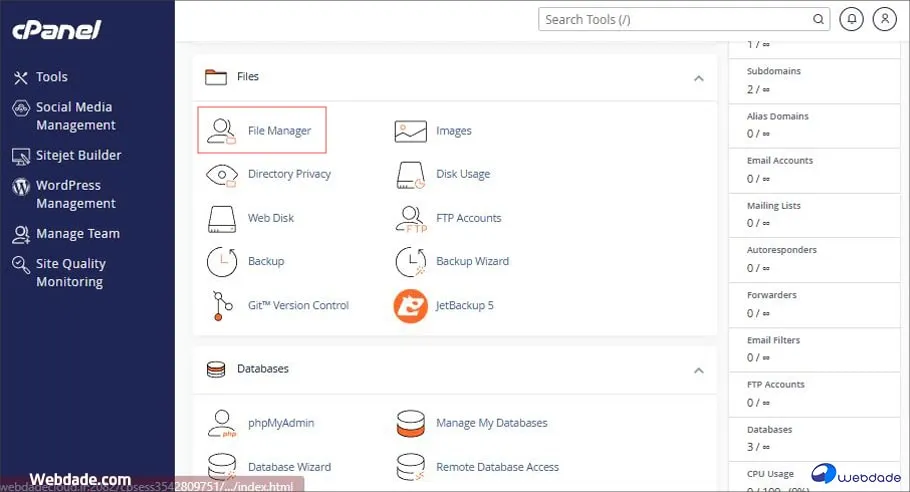Click the FTP Accounts icon
This screenshot has height=492, width=910.
(410, 218)
